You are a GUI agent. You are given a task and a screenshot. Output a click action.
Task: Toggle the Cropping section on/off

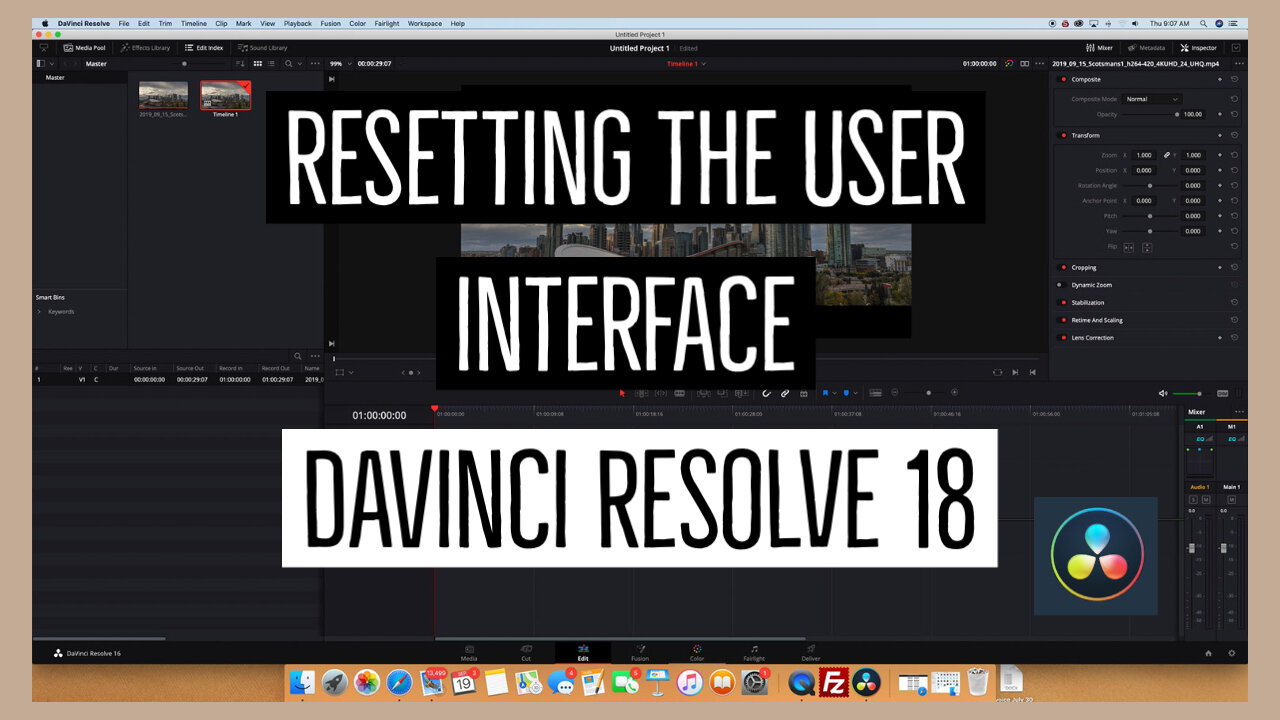pyautogui.click(x=1063, y=268)
